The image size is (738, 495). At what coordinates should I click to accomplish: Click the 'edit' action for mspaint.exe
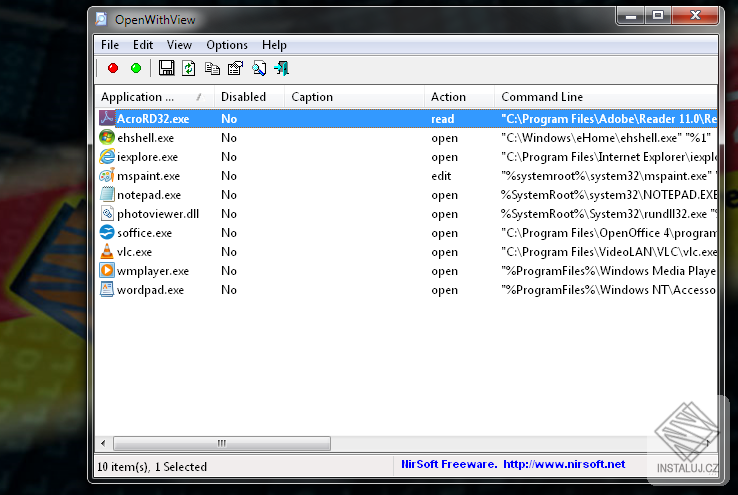pos(441,176)
